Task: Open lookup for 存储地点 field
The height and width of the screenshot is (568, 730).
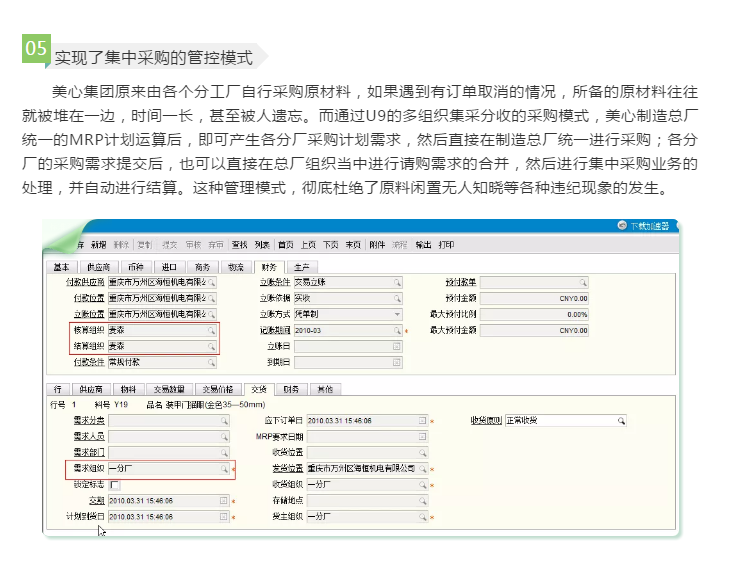Action: pos(423,501)
